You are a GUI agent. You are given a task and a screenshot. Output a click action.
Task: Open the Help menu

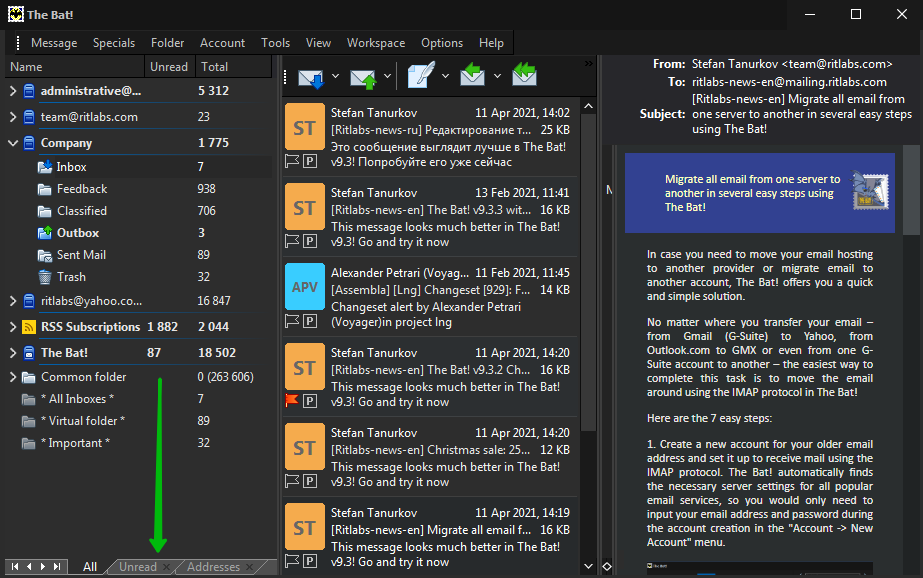491,43
